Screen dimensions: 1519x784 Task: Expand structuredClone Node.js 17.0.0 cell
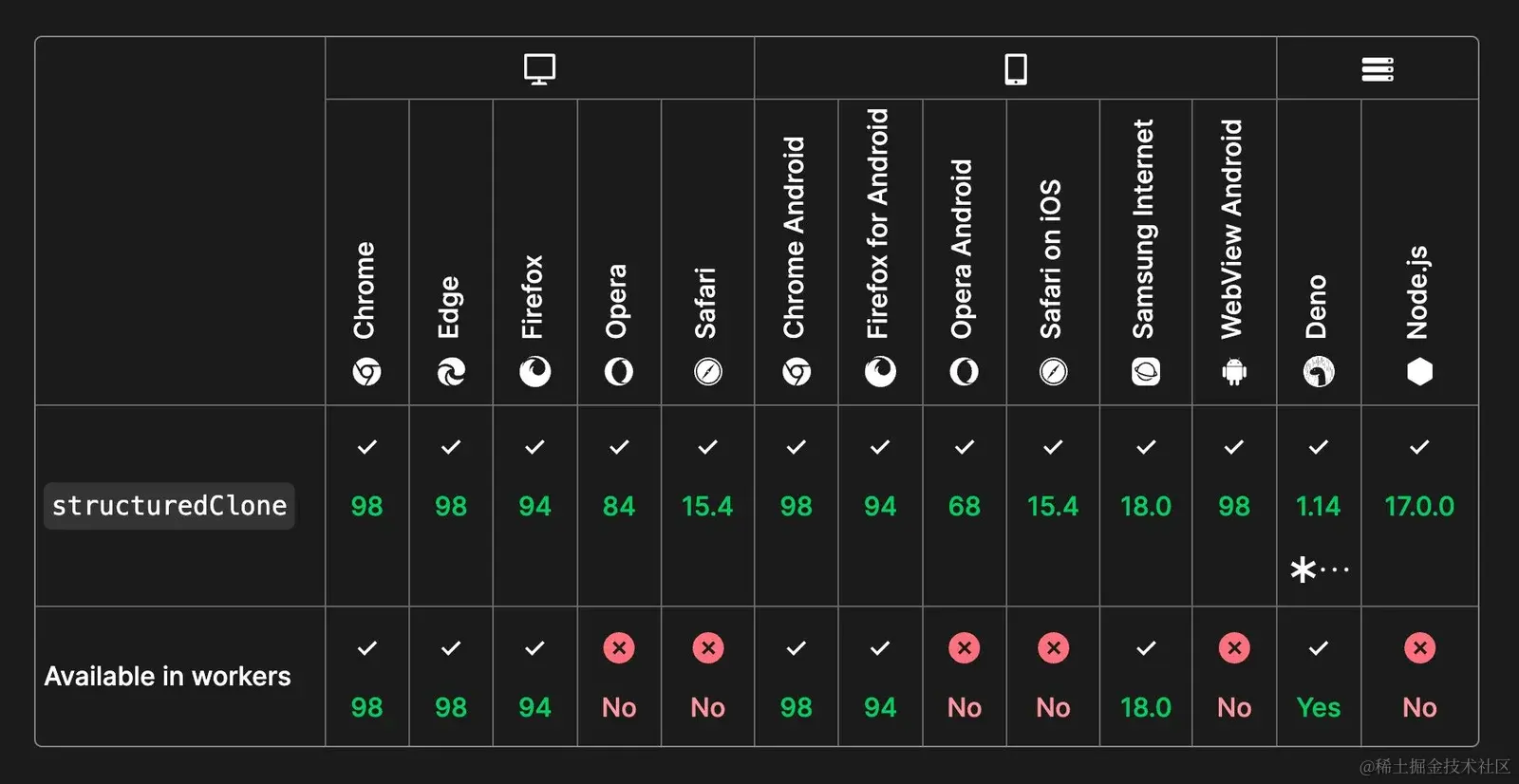[x=1419, y=506]
